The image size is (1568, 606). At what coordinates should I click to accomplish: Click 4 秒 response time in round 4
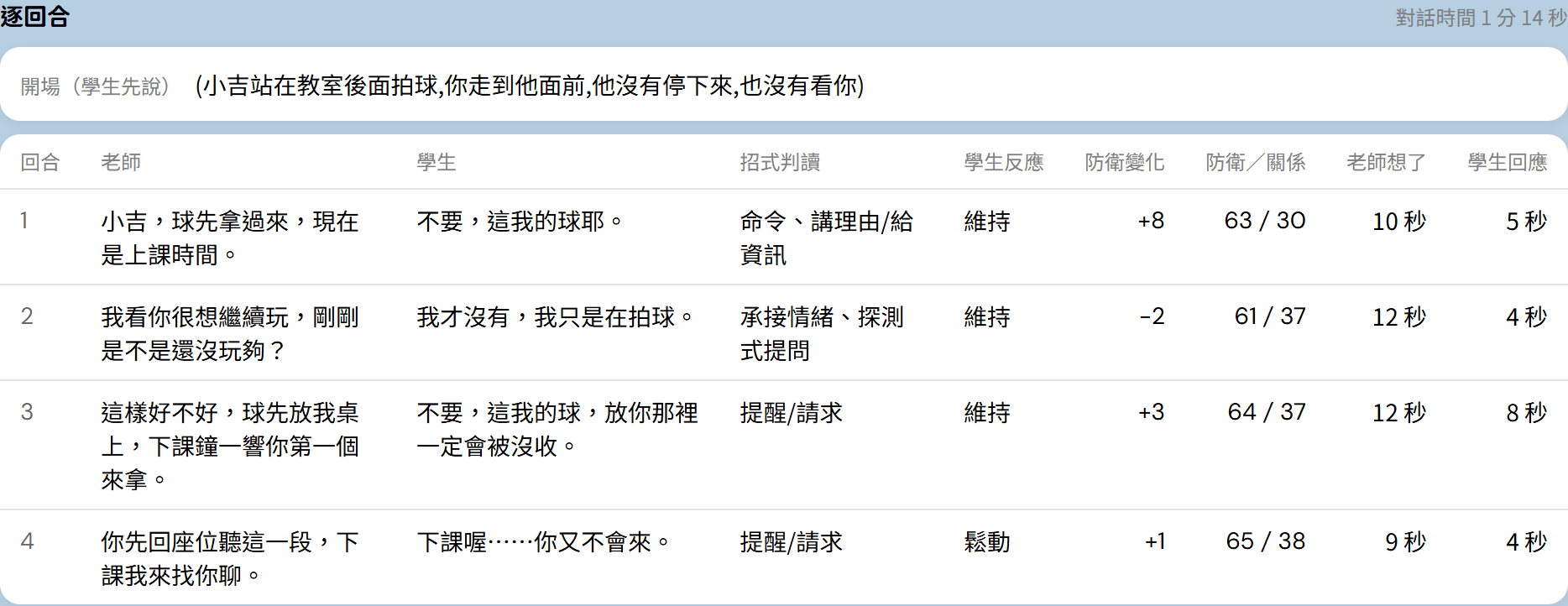[1527, 541]
